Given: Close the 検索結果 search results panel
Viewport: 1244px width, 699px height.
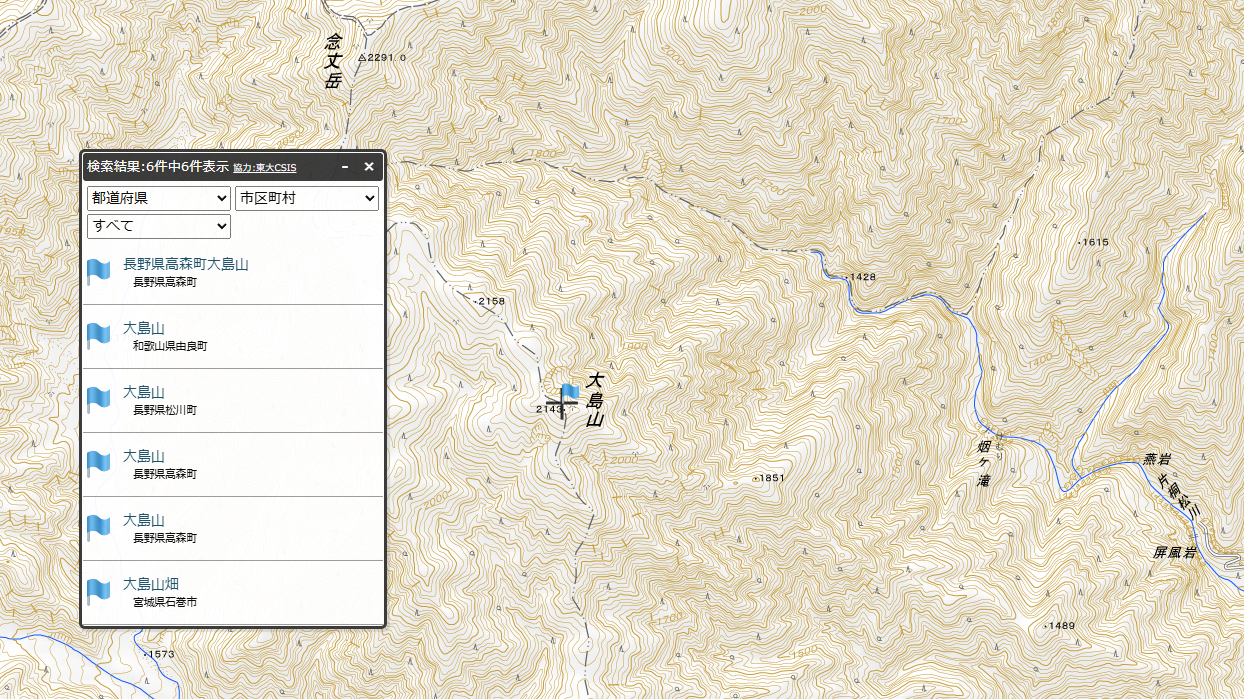Looking at the screenshot, I should click(369, 167).
